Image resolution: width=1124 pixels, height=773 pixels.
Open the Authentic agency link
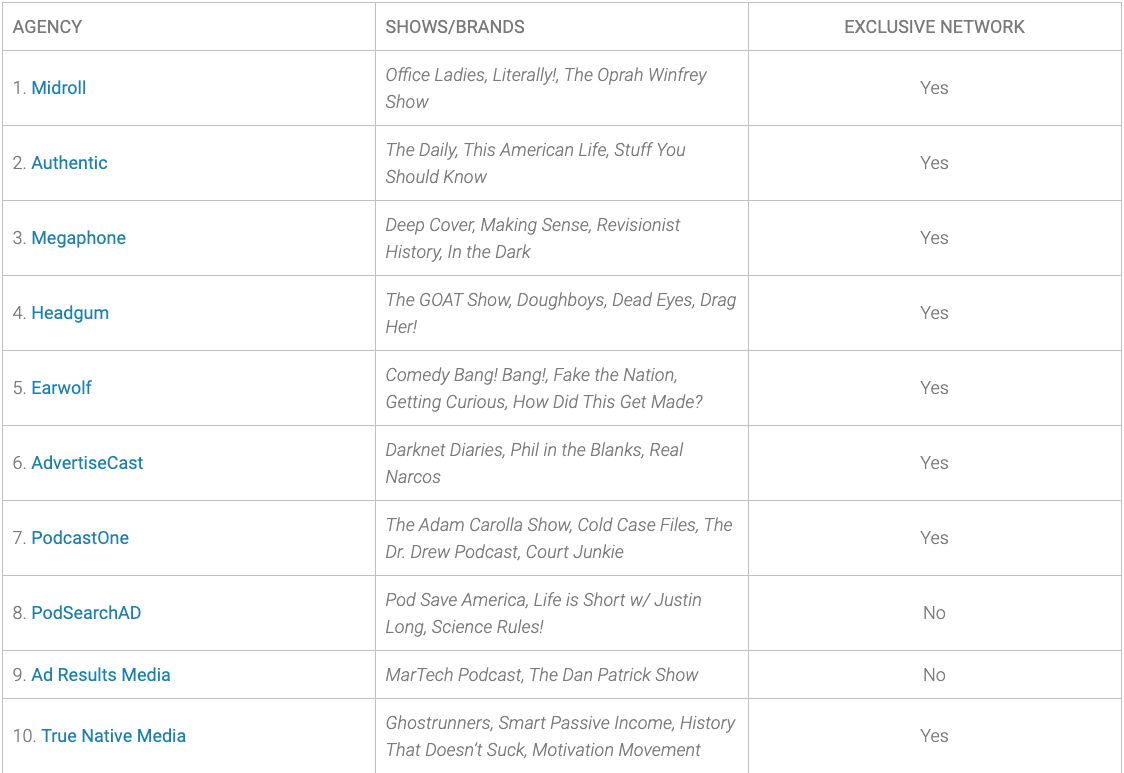point(70,163)
